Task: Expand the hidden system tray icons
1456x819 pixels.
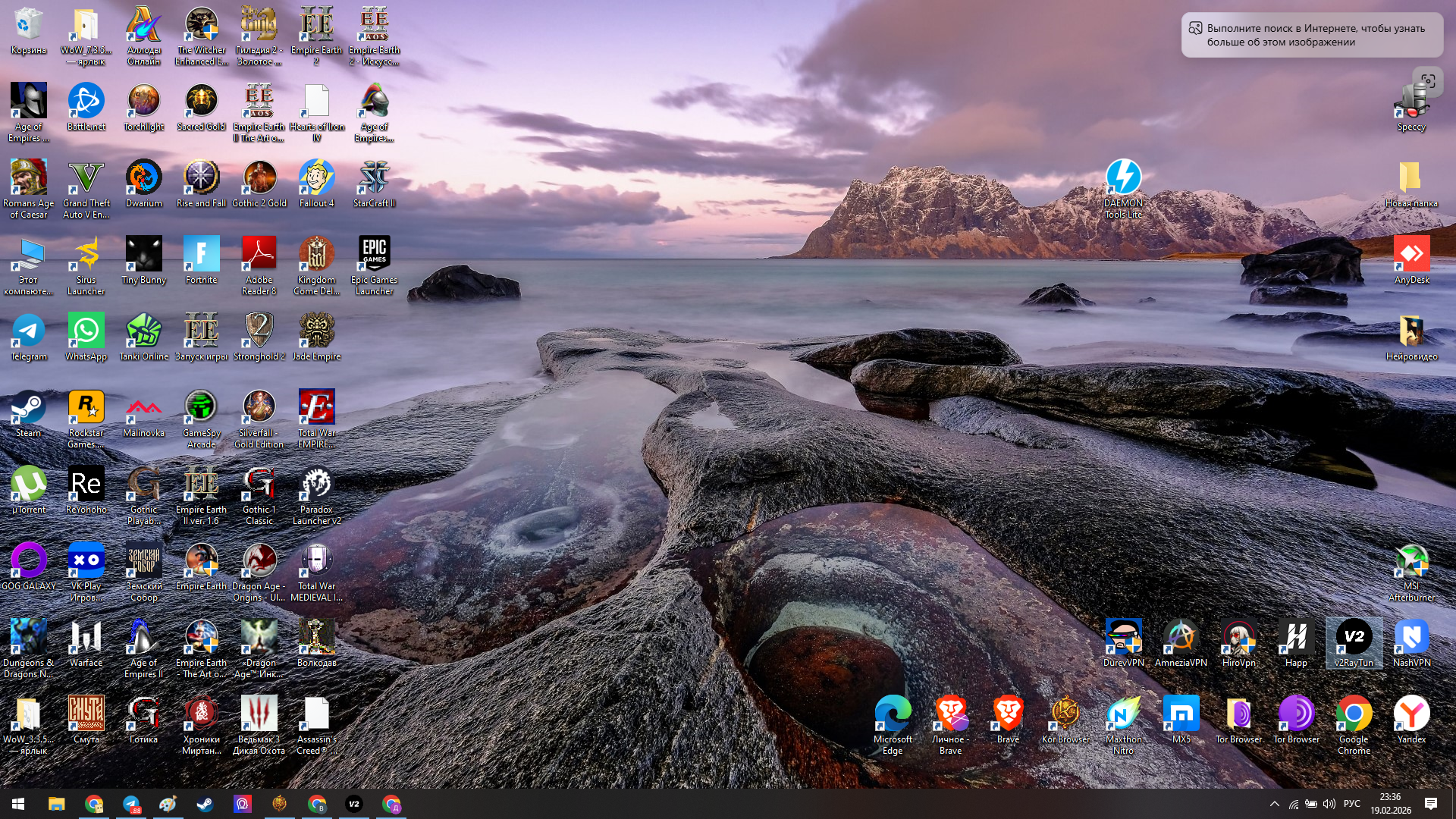Action: coord(1274,804)
